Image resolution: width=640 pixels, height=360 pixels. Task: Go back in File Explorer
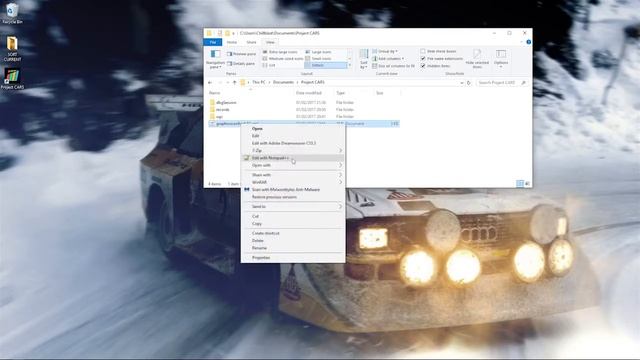(210, 82)
